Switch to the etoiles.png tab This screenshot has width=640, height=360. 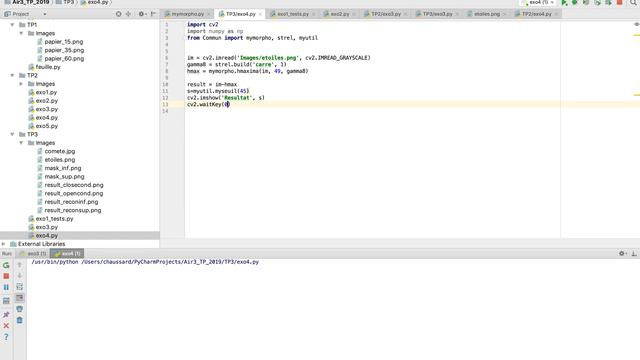pyautogui.click(x=487, y=14)
